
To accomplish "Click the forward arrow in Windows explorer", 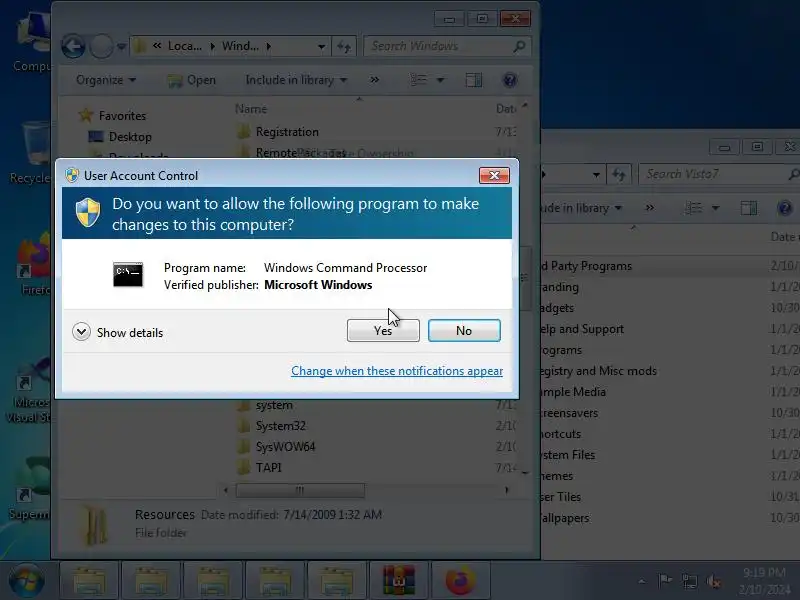I will (x=101, y=47).
